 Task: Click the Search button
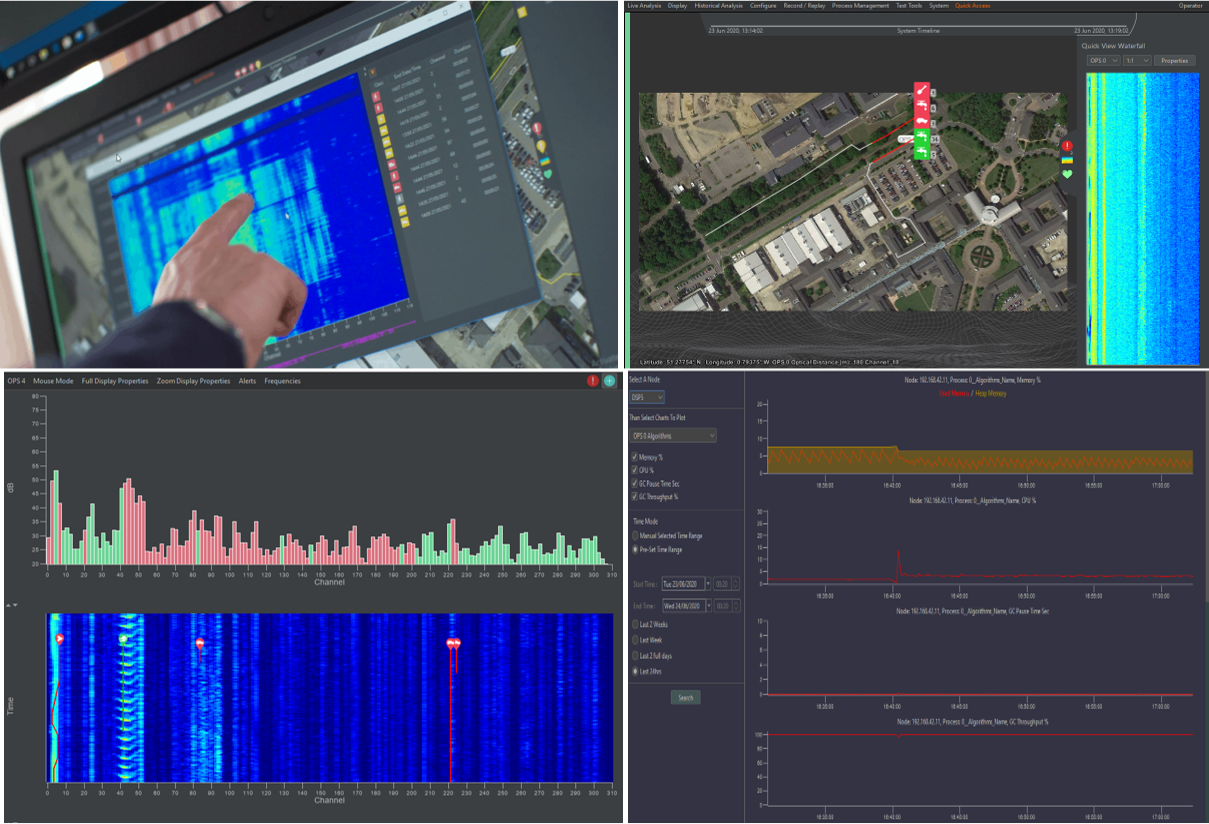[x=685, y=698]
